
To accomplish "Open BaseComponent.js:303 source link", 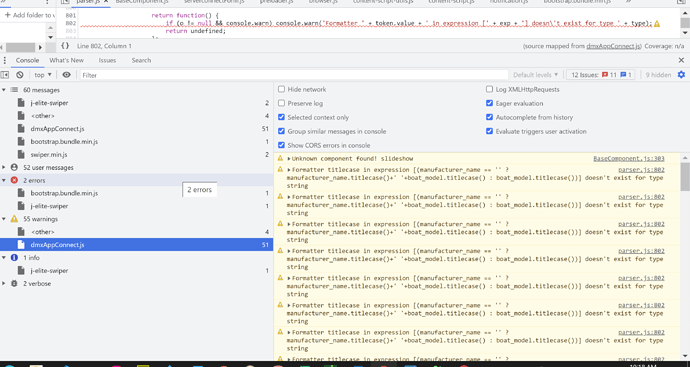I will 629,158.
